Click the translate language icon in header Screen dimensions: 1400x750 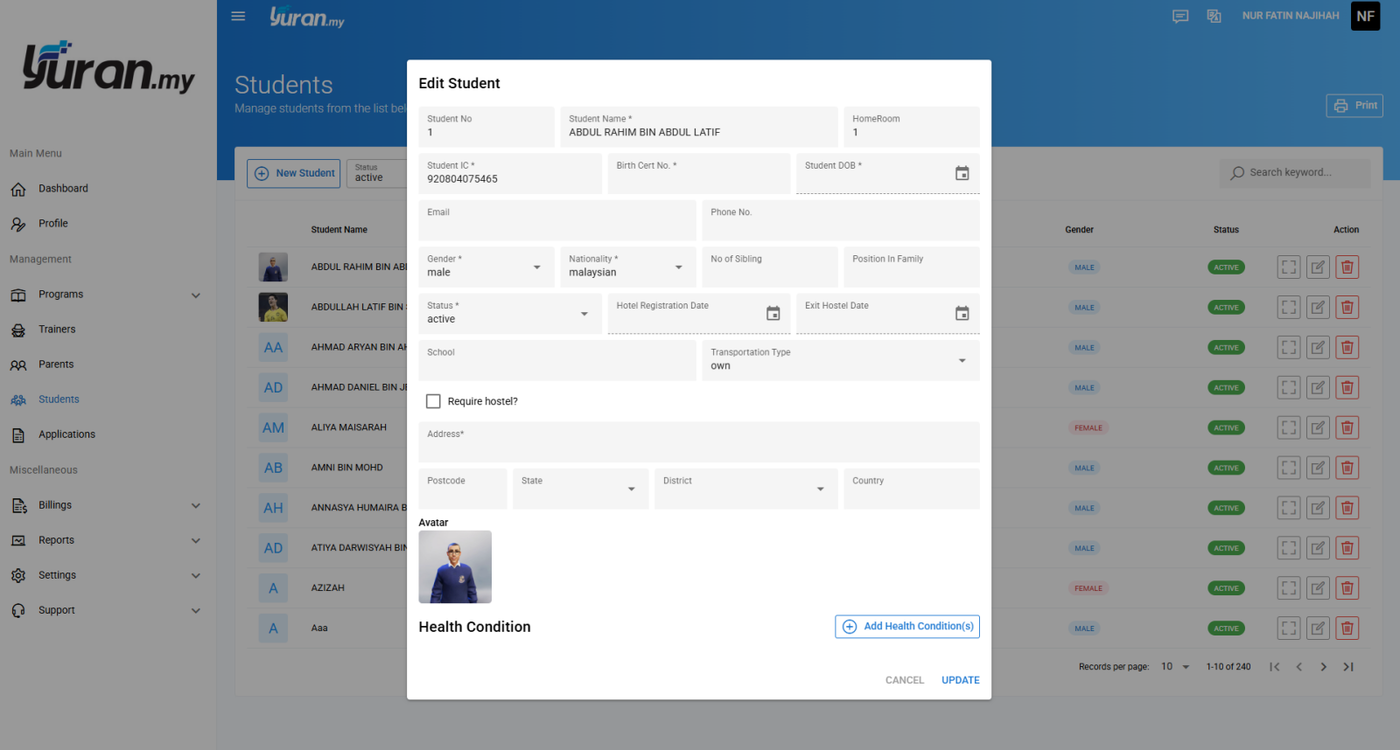[1214, 16]
